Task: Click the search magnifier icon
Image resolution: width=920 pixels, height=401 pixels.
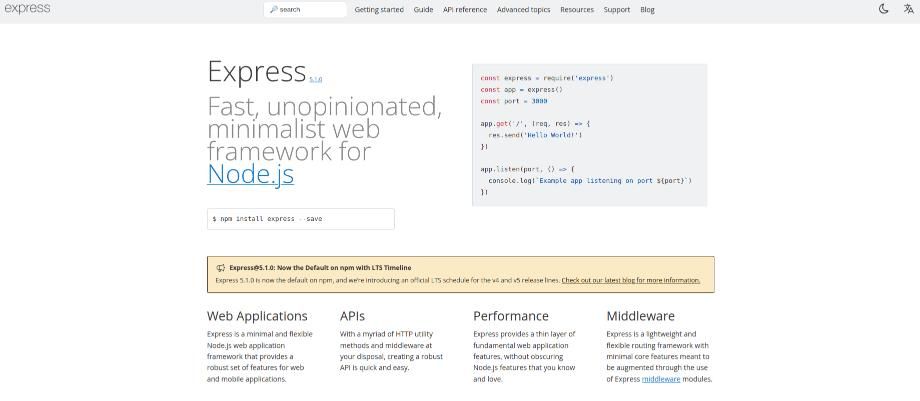Action: pyautogui.click(x=274, y=10)
